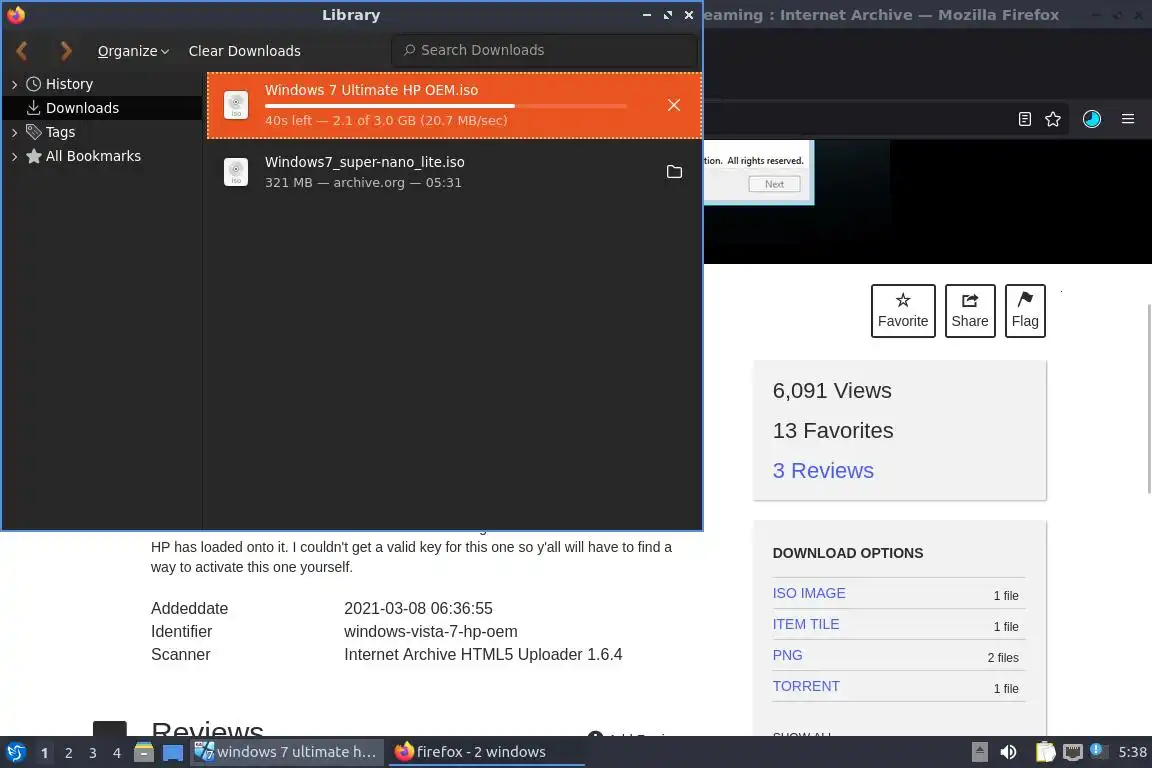Switch to windows 7 ultimate taskbar window

pos(287,752)
